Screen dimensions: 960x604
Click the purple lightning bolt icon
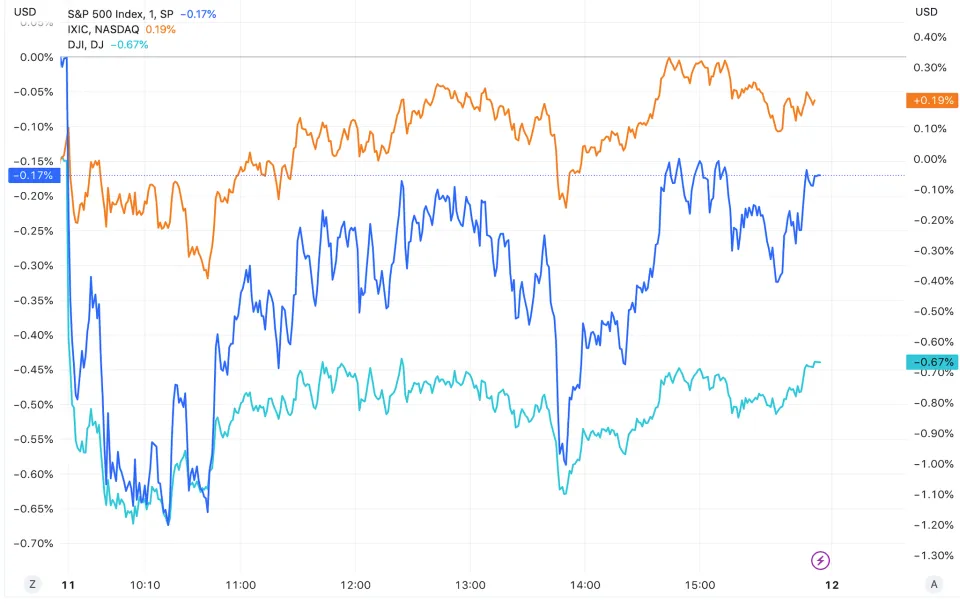pos(821,560)
